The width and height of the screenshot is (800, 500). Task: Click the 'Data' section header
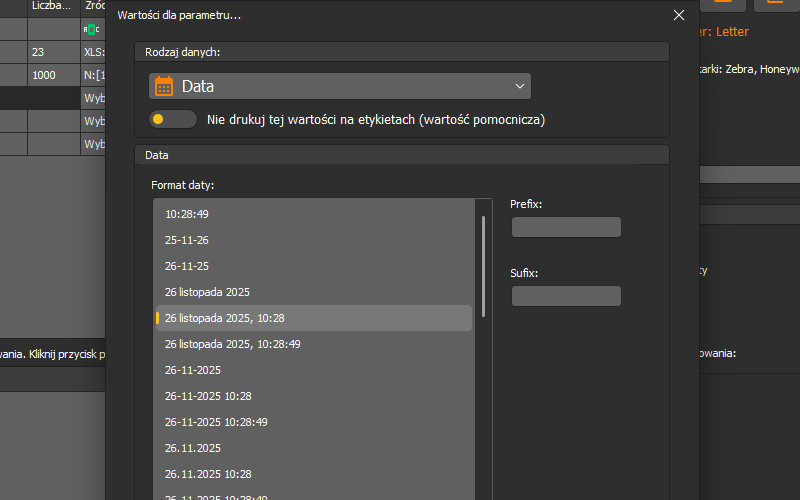402,155
